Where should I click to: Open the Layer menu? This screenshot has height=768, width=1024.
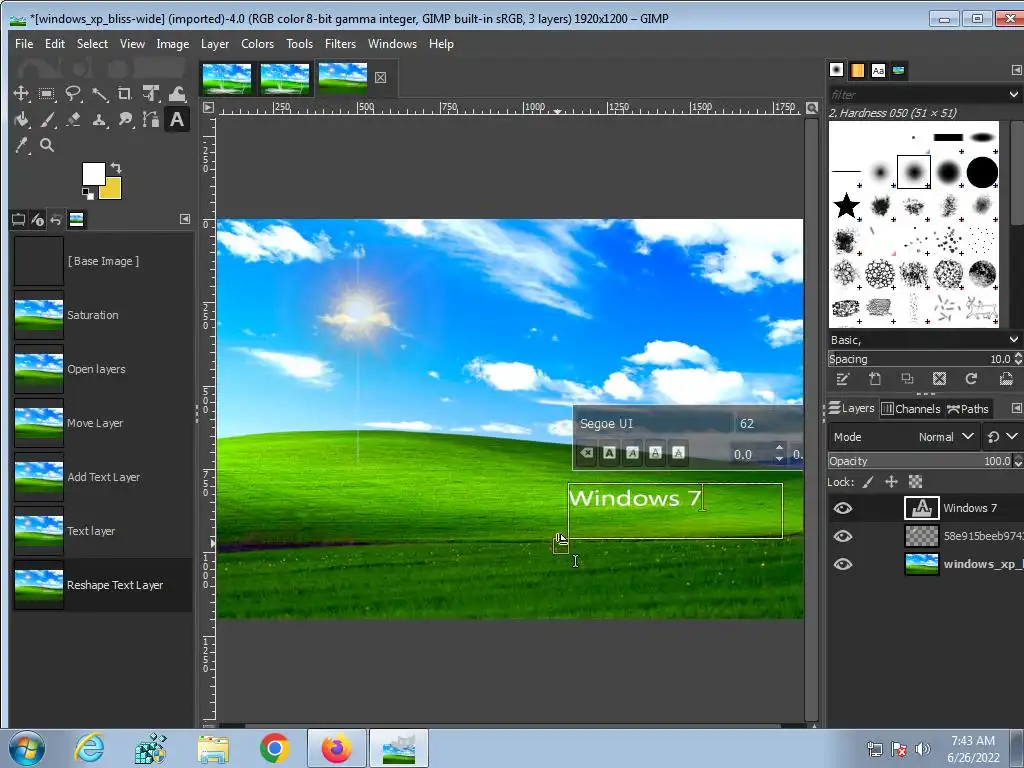tap(215, 44)
